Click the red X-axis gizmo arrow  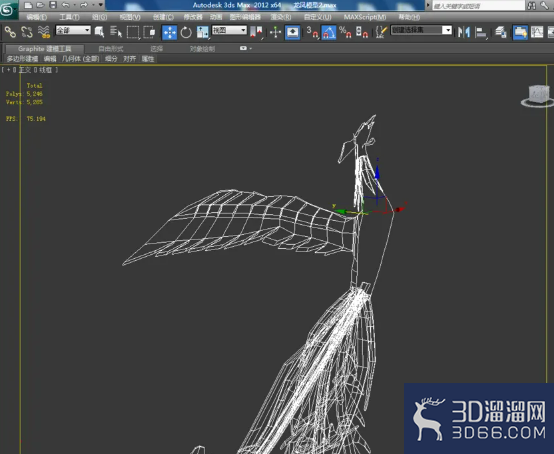click(399, 210)
